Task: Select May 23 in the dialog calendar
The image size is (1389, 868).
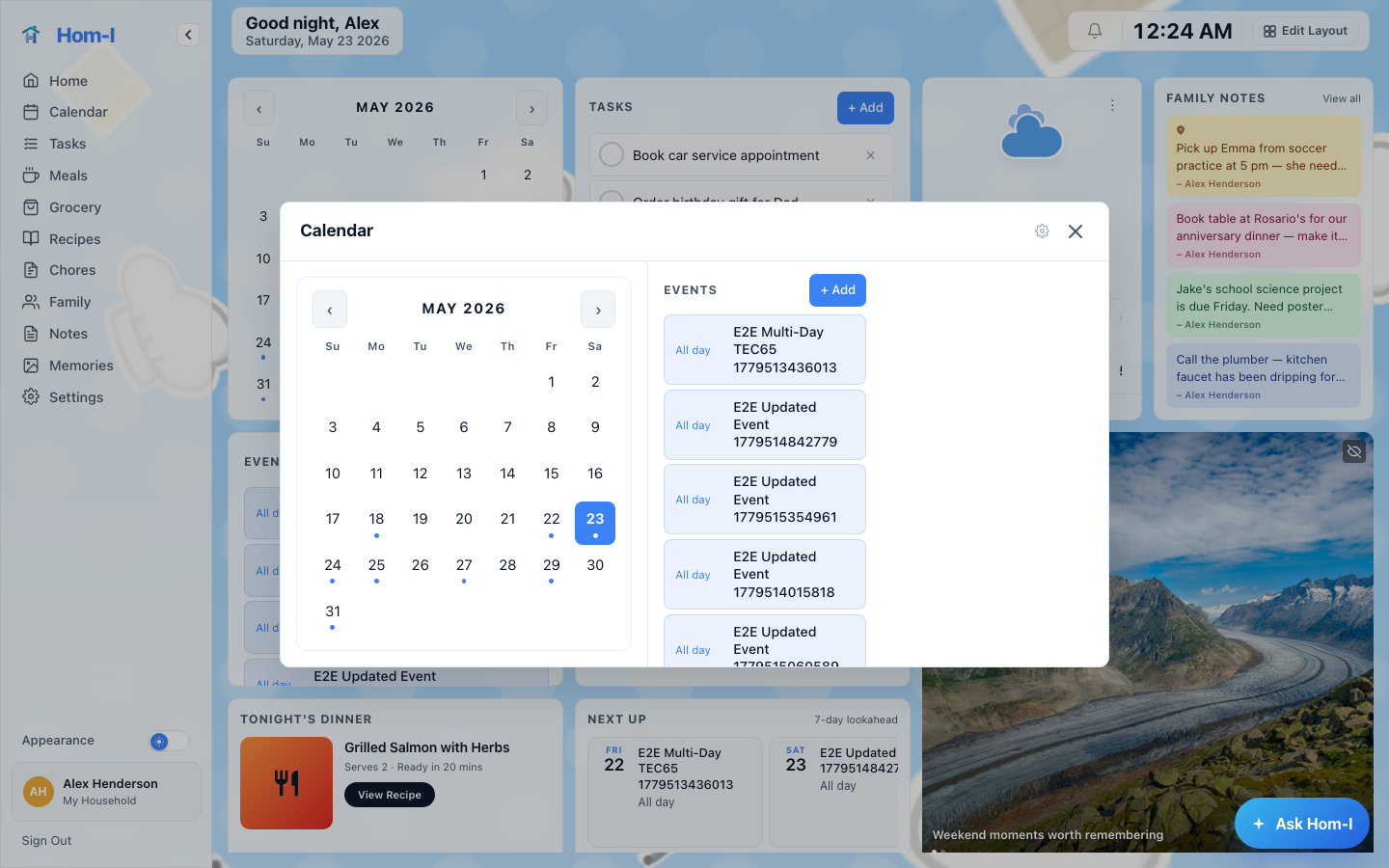Action: 595,523
